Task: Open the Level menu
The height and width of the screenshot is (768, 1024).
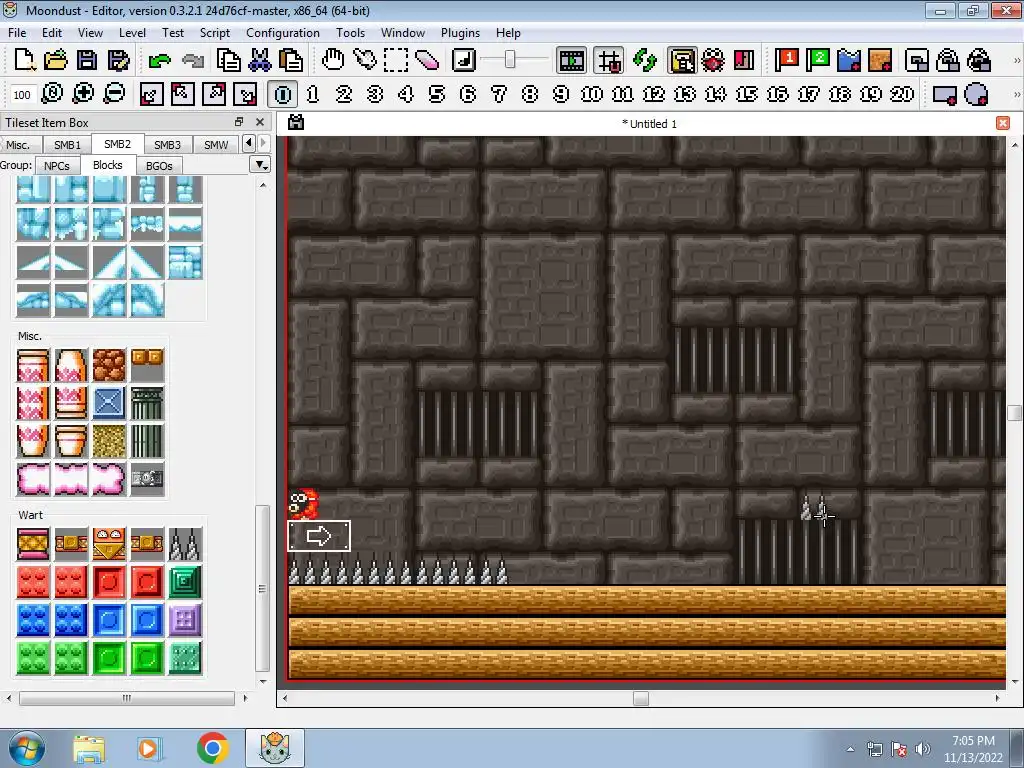Action: coord(132,33)
